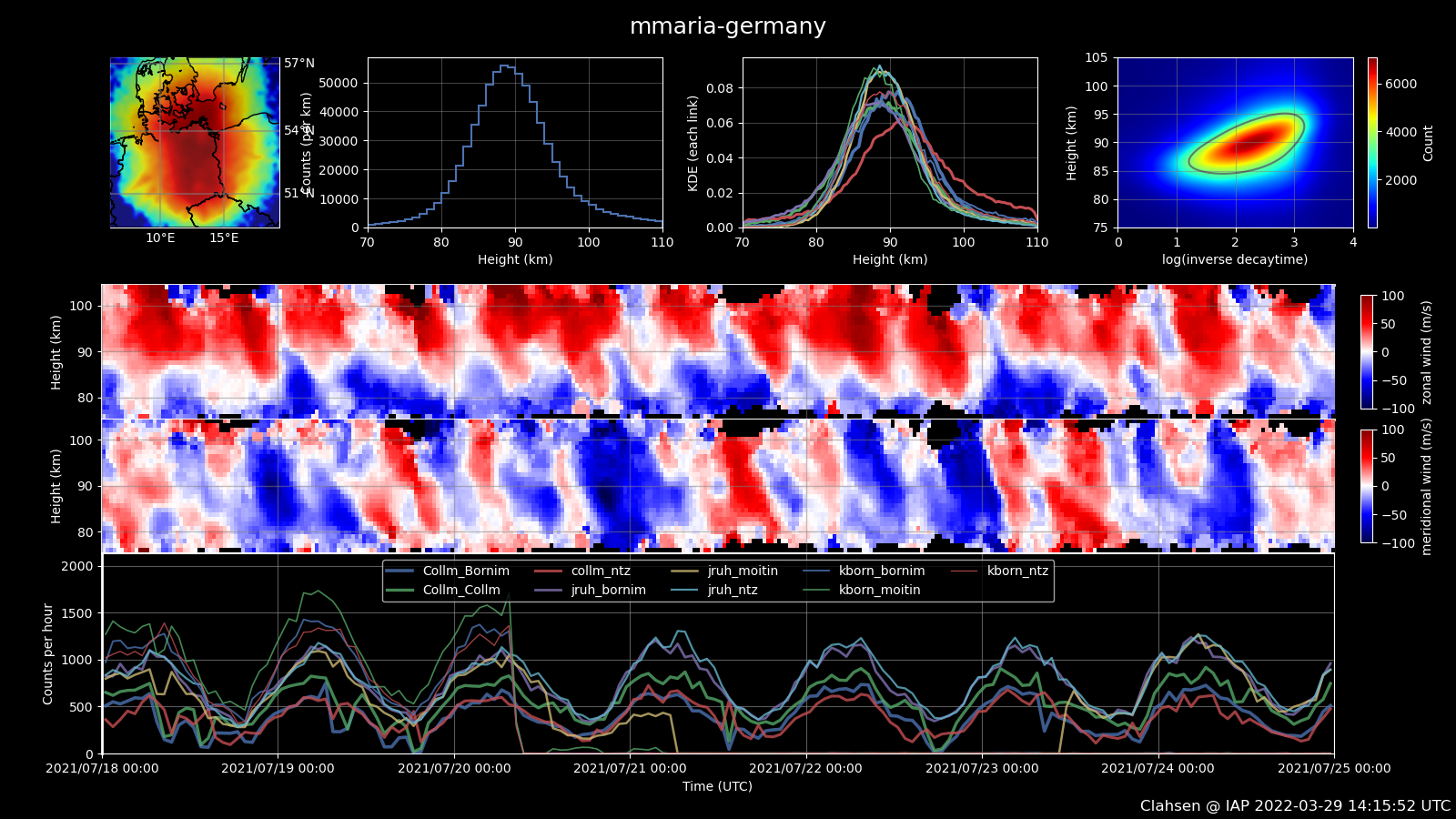Click the kborn_ntz legend entry
This screenshot has width=1456, height=819.
pos(999,571)
